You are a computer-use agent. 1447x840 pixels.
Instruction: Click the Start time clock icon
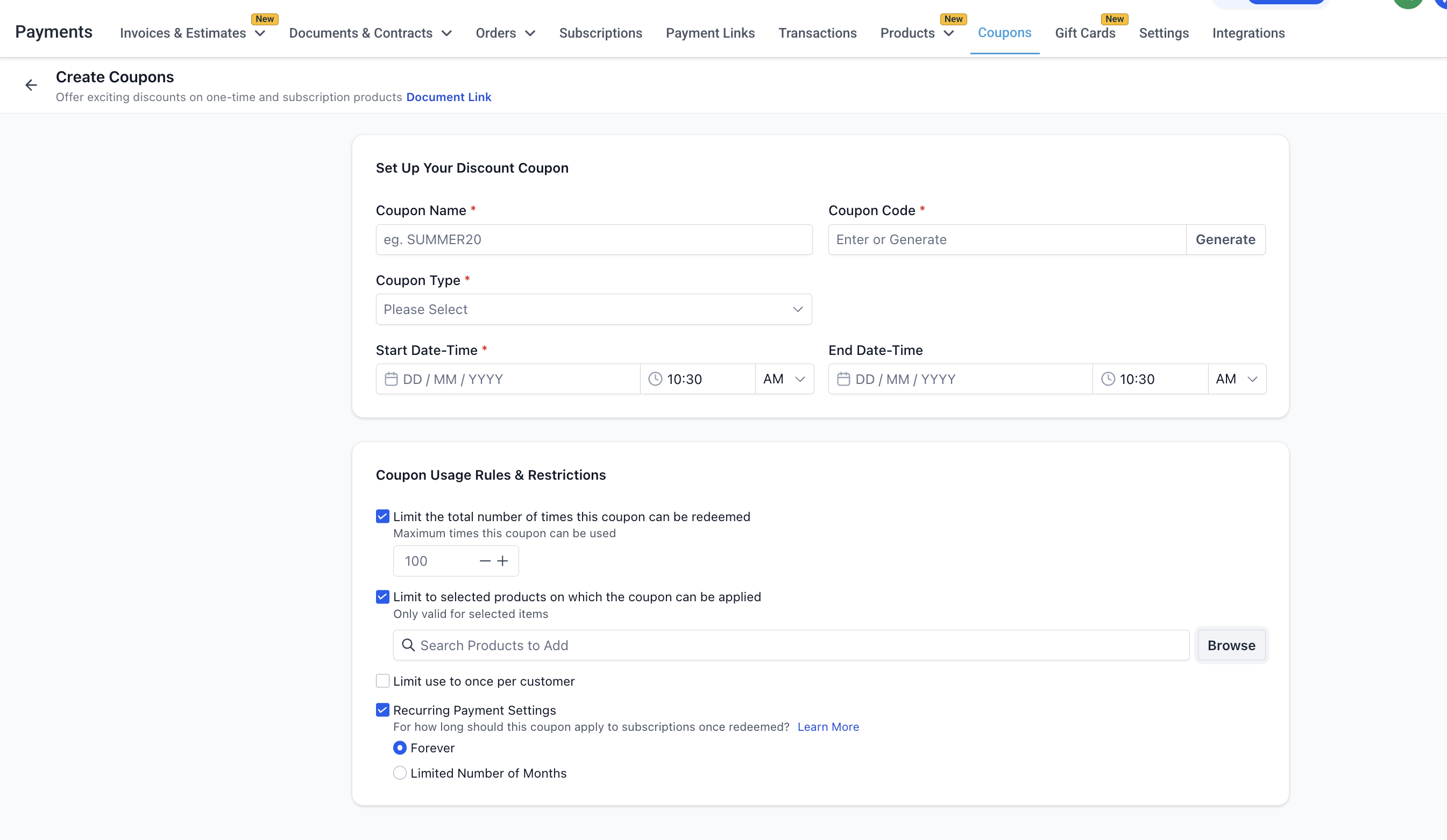(x=655, y=379)
